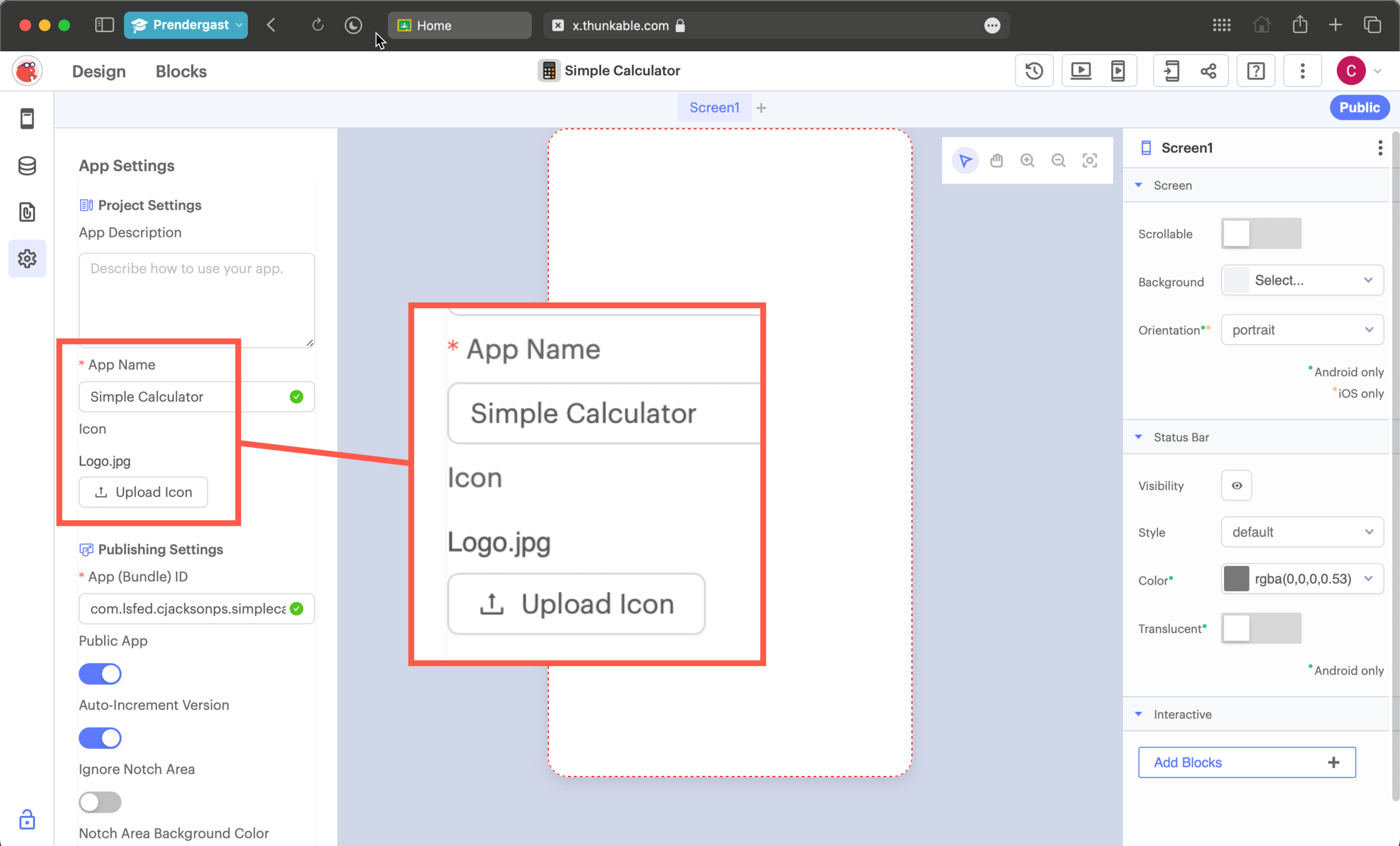Open the Status Bar Color picker

tap(1302, 578)
